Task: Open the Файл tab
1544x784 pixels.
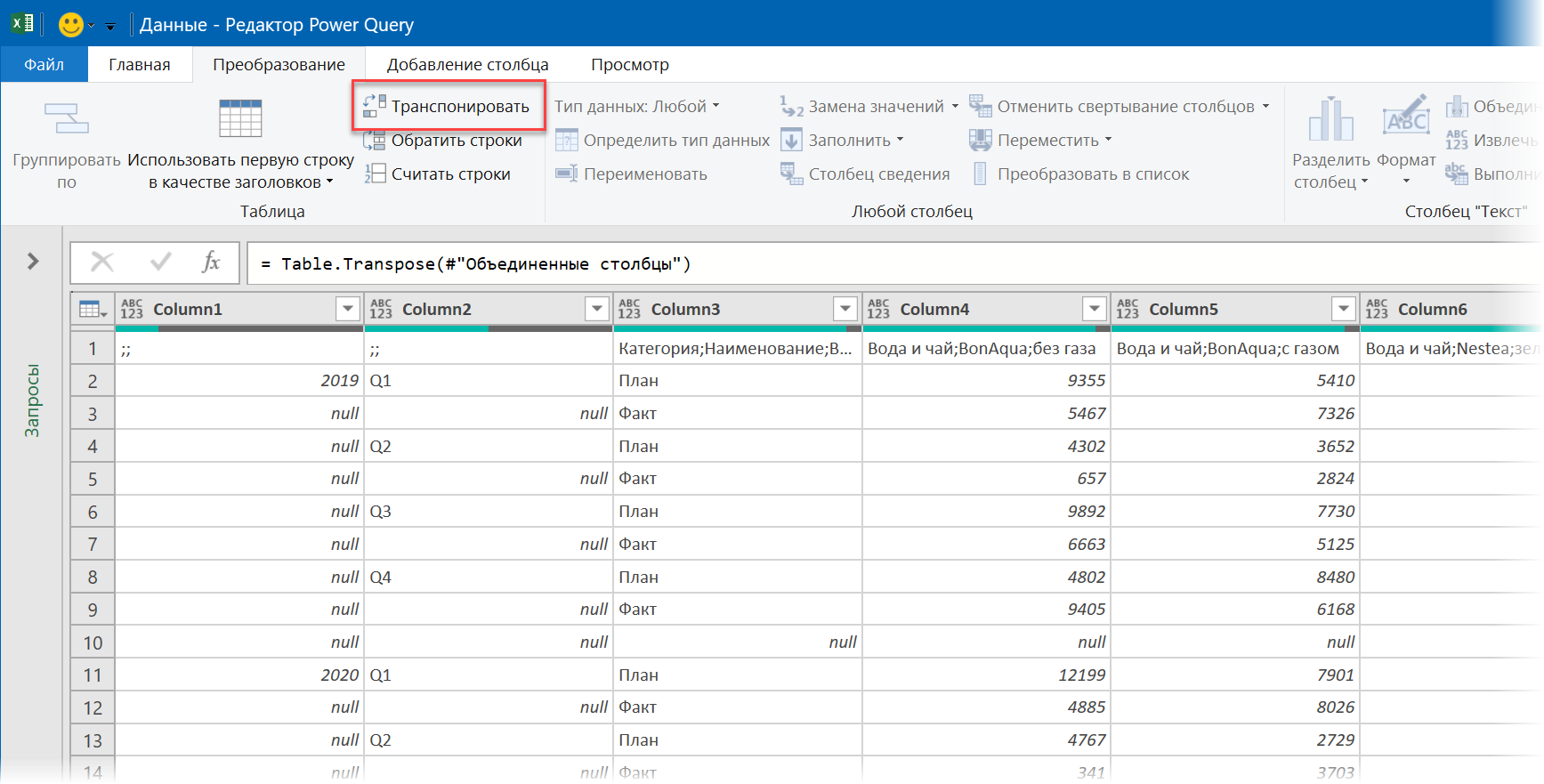Action: [x=44, y=64]
